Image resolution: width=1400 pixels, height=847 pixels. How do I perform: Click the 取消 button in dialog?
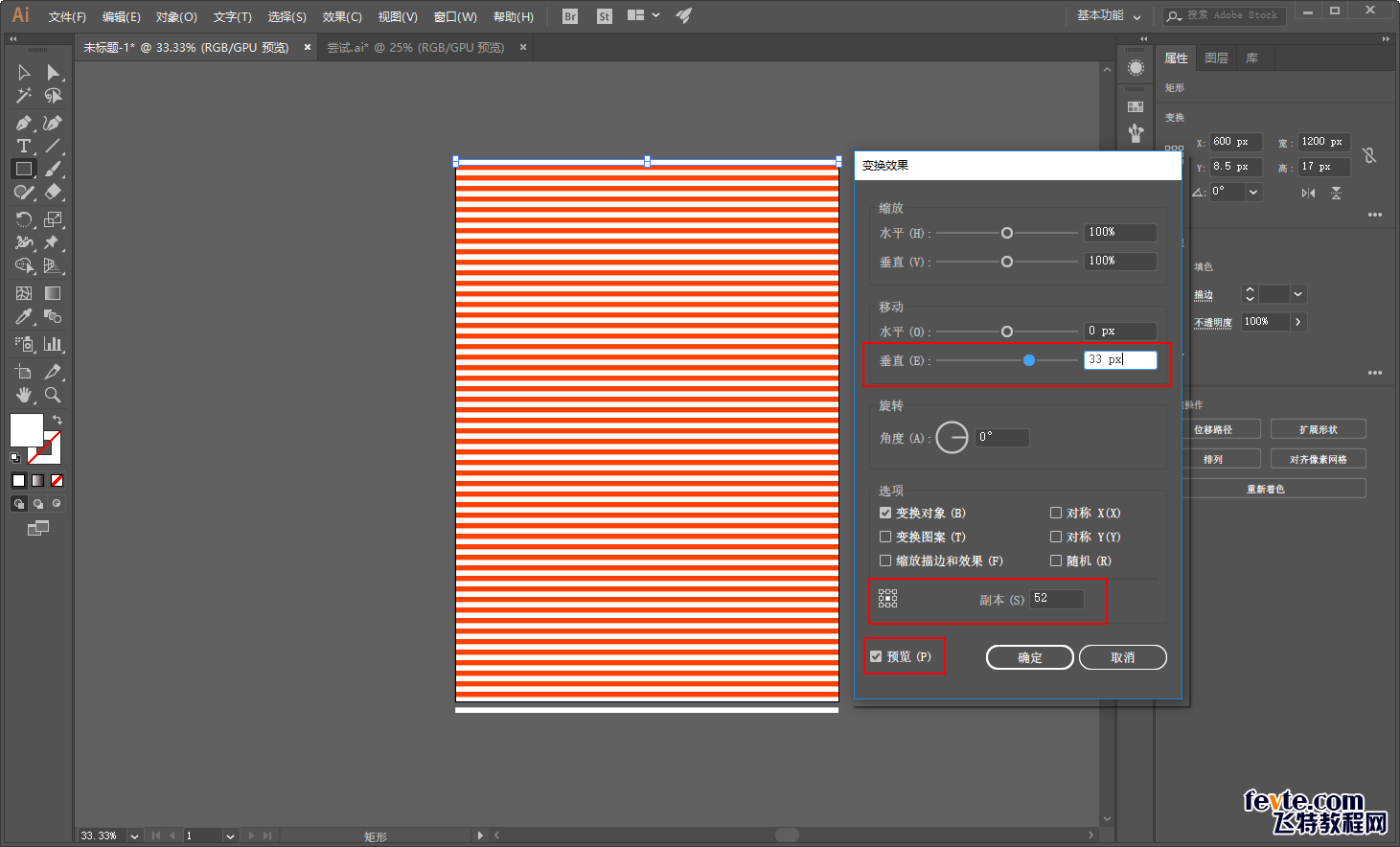coord(1122,657)
